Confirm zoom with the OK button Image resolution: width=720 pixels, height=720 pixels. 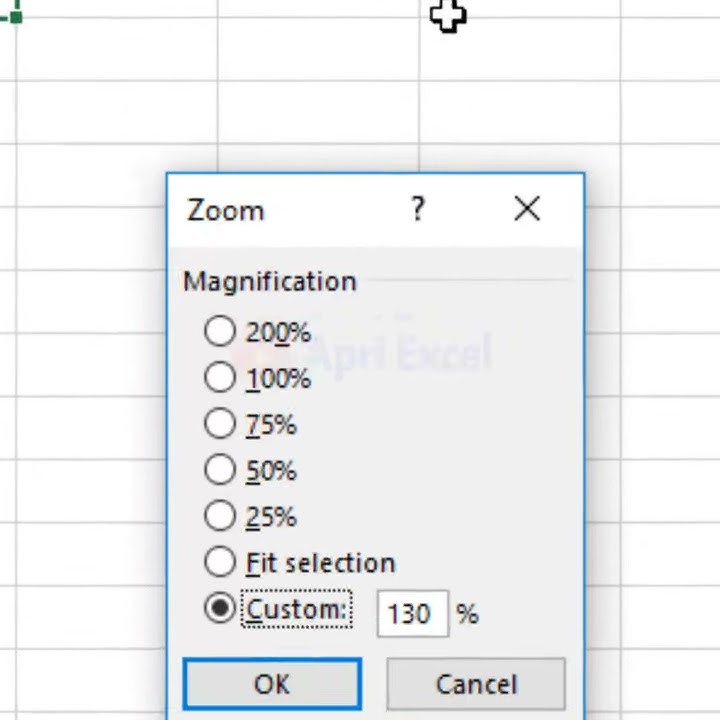click(272, 684)
